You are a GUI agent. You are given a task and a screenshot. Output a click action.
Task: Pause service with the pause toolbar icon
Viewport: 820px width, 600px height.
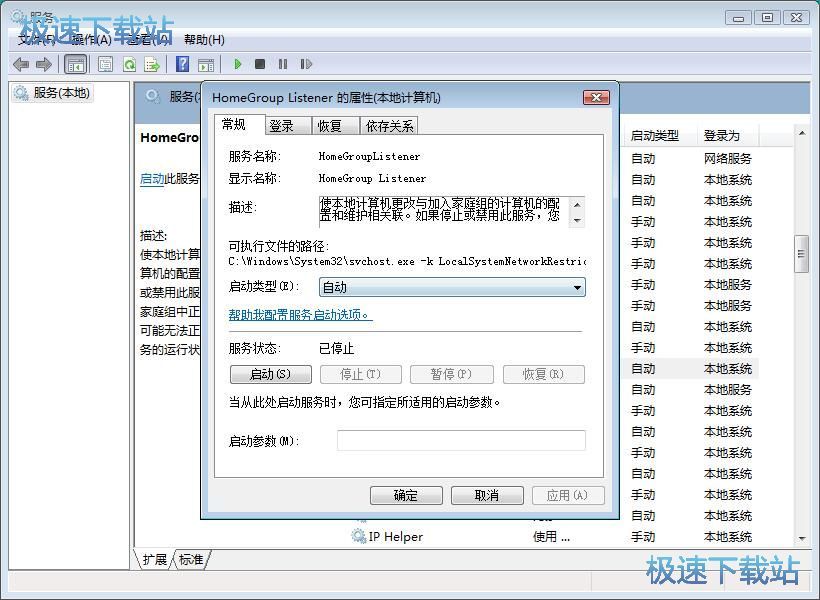click(x=283, y=64)
